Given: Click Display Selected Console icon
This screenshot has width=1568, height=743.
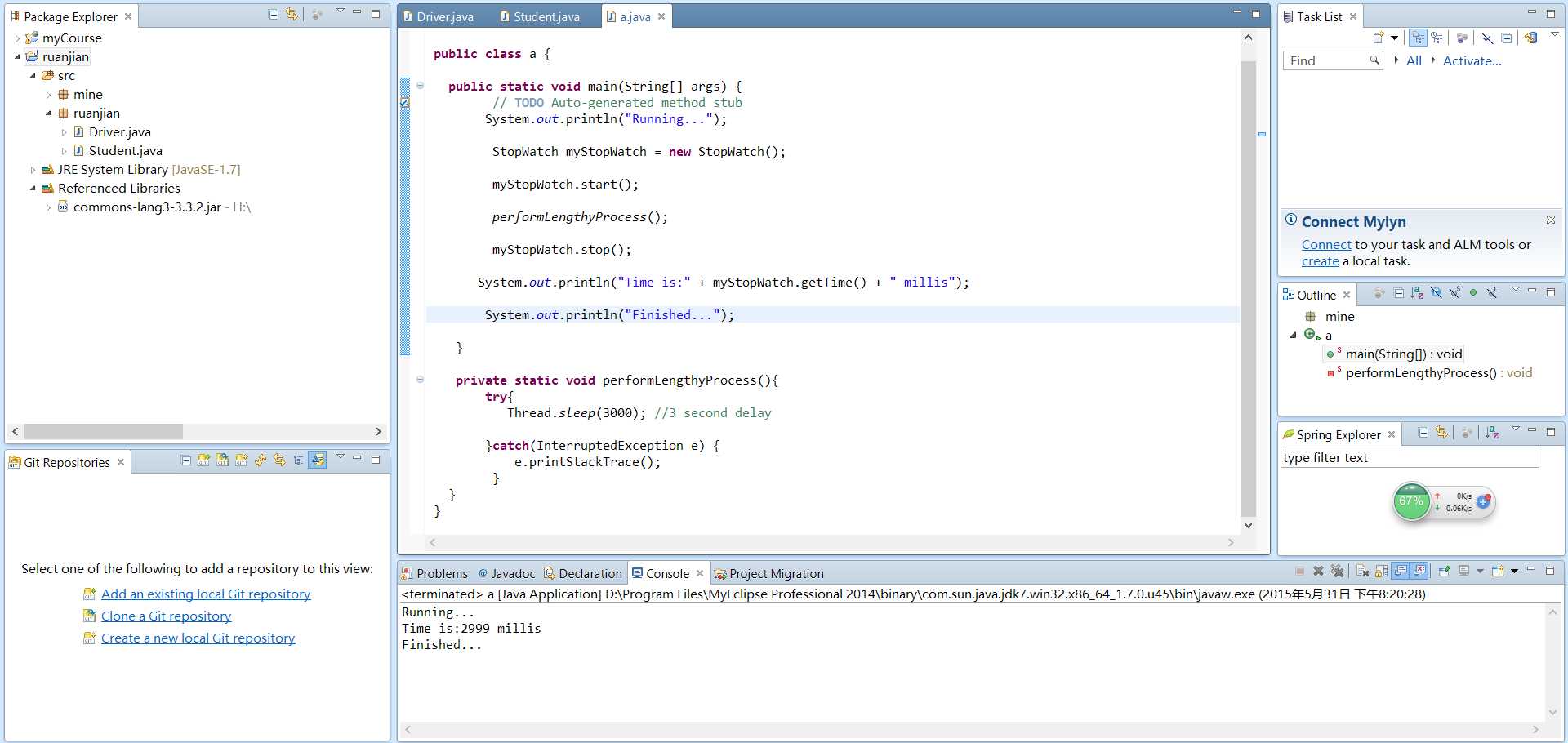Looking at the screenshot, I should (1463, 571).
